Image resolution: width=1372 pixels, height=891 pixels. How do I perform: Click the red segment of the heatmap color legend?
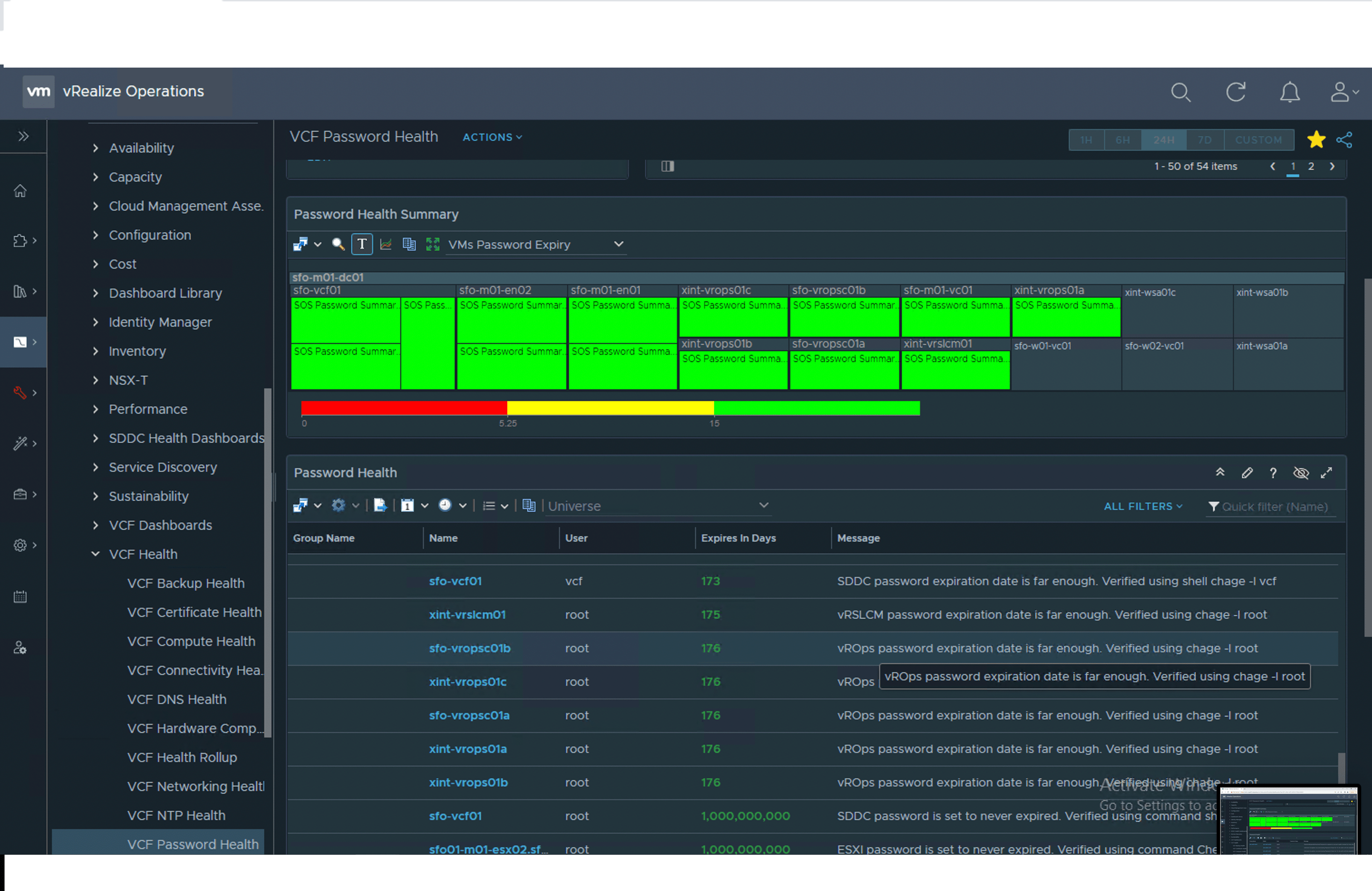coord(403,408)
